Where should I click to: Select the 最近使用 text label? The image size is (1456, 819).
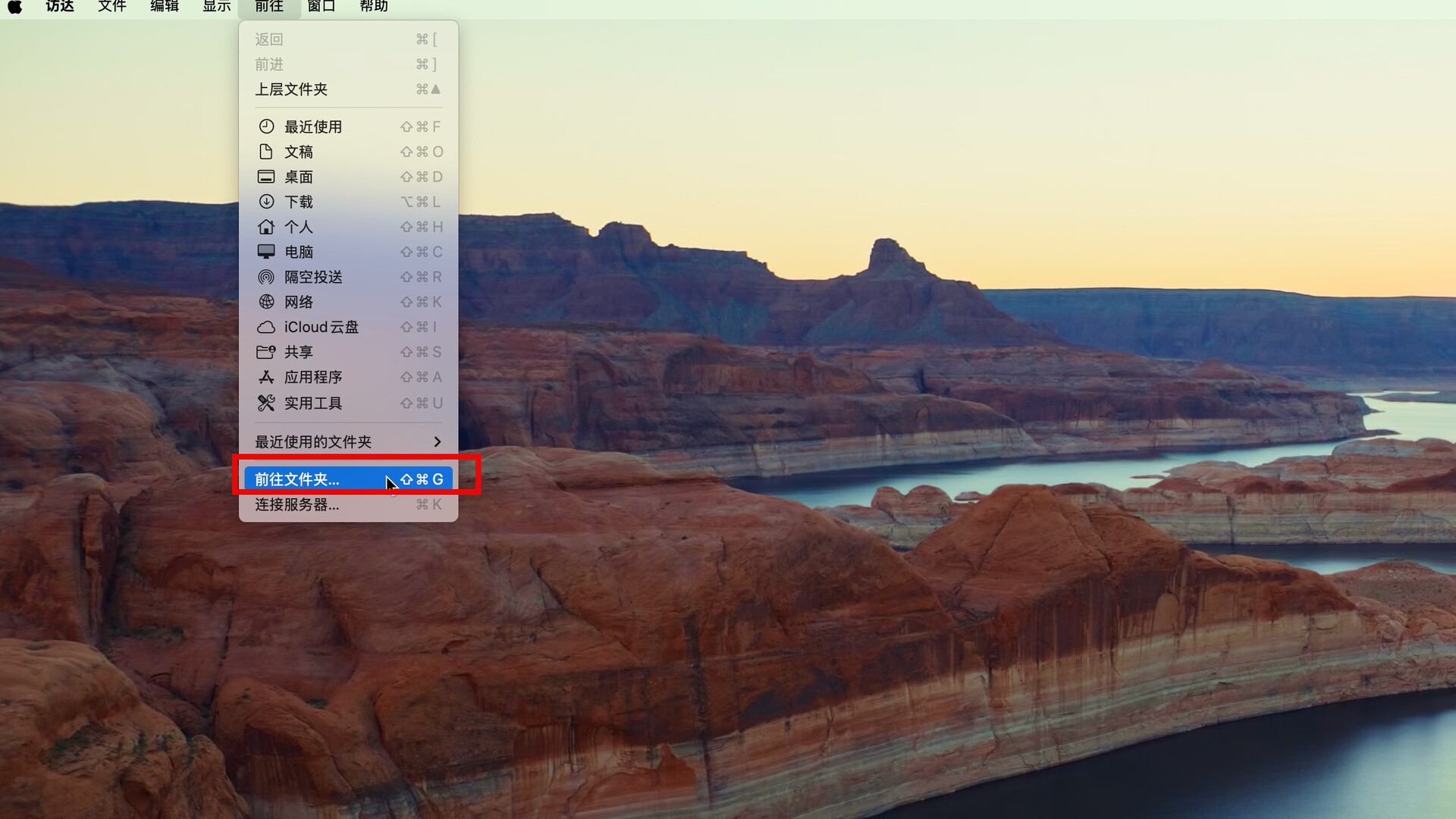pos(313,127)
